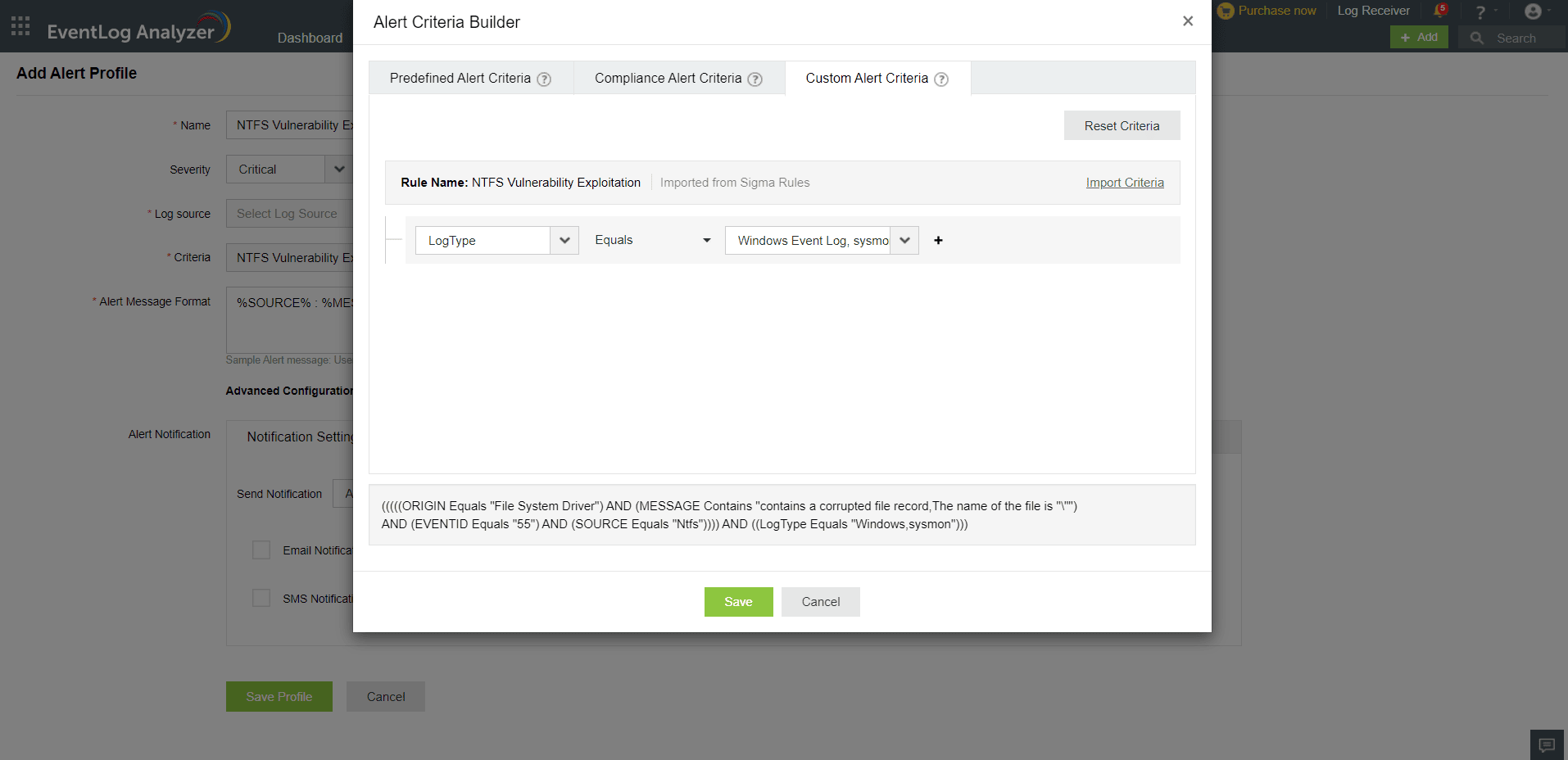Switch to Compliance Alert Criteria tab
Screen dimensions: 1568x760
679,79
